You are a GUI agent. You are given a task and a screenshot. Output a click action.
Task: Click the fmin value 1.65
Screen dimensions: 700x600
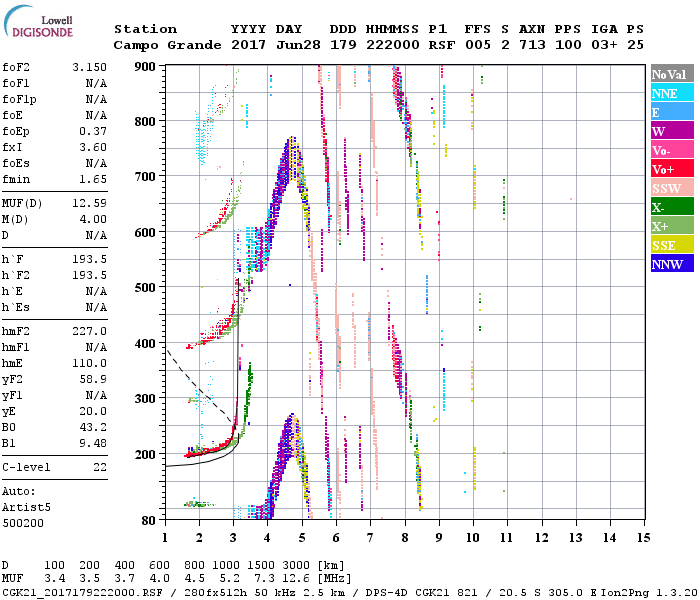tap(93, 179)
